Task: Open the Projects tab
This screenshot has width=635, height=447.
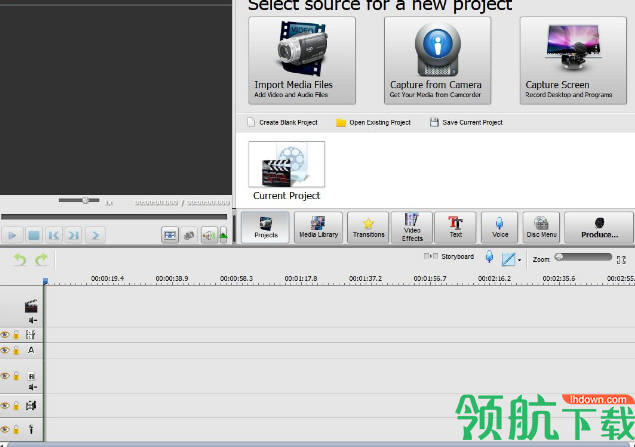Action: click(266, 228)
